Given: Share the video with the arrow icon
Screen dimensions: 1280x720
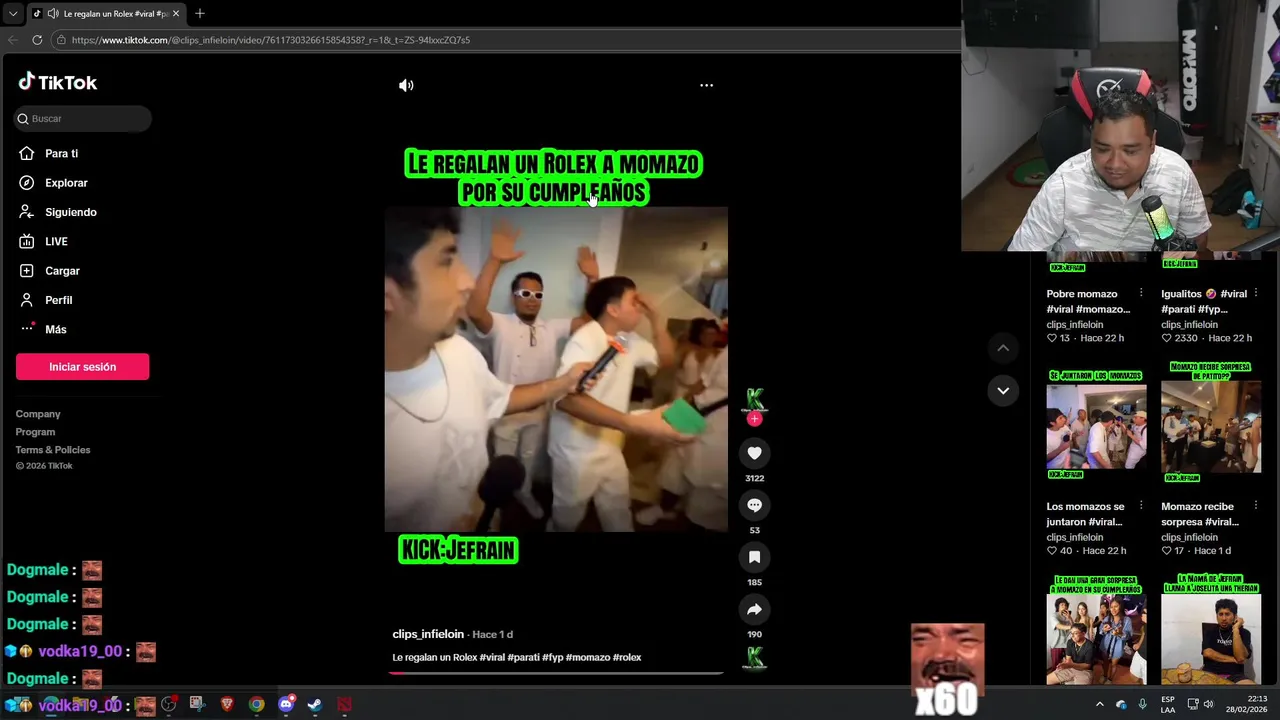Looking at the screenshot, I should 754,609.
